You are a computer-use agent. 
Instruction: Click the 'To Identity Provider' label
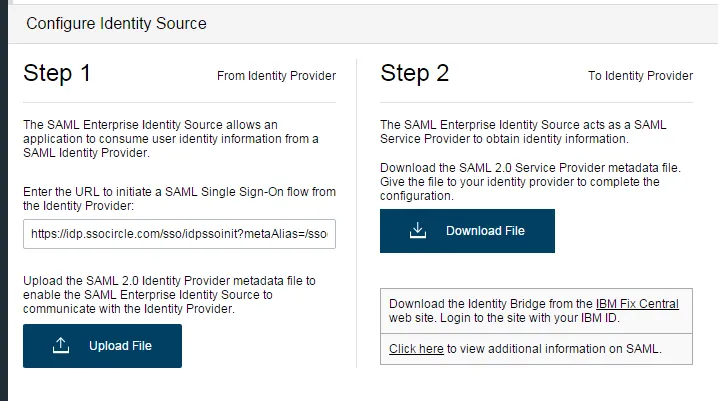point(639,75)
